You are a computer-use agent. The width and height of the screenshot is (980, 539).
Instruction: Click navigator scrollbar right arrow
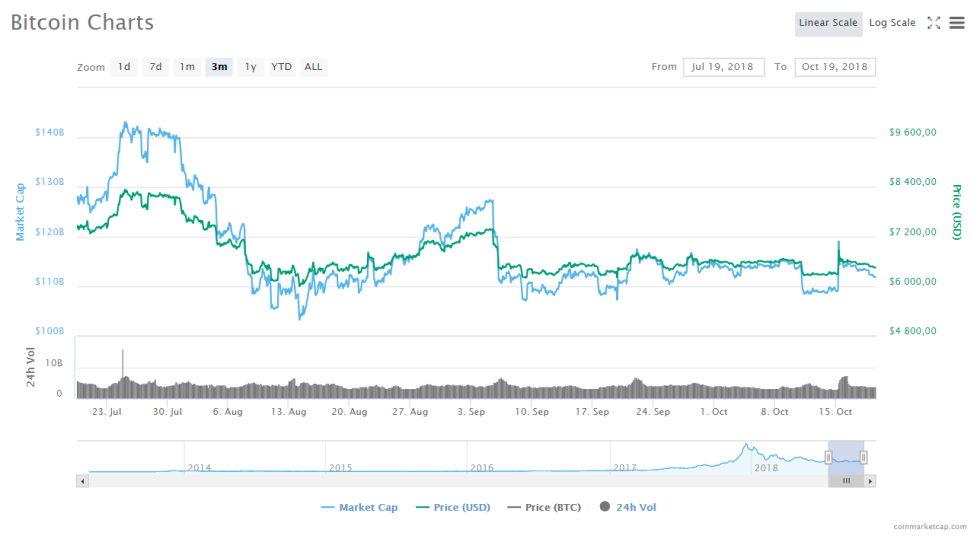point(870,481)
